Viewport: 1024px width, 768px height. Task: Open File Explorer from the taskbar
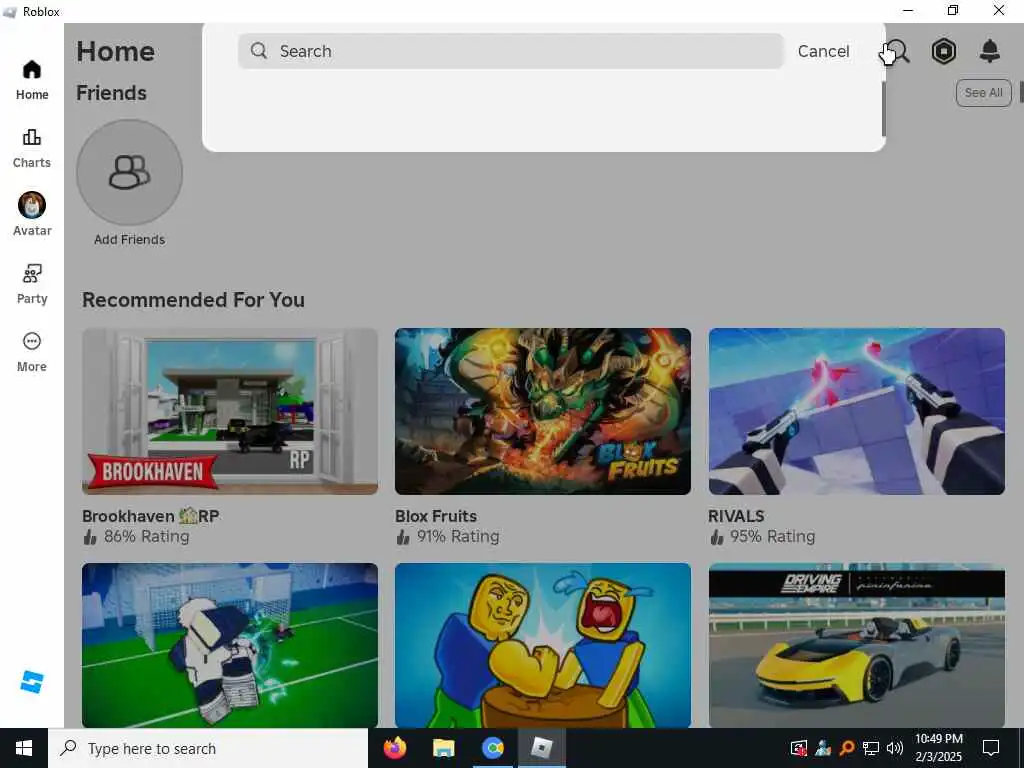tap(443, 748)
